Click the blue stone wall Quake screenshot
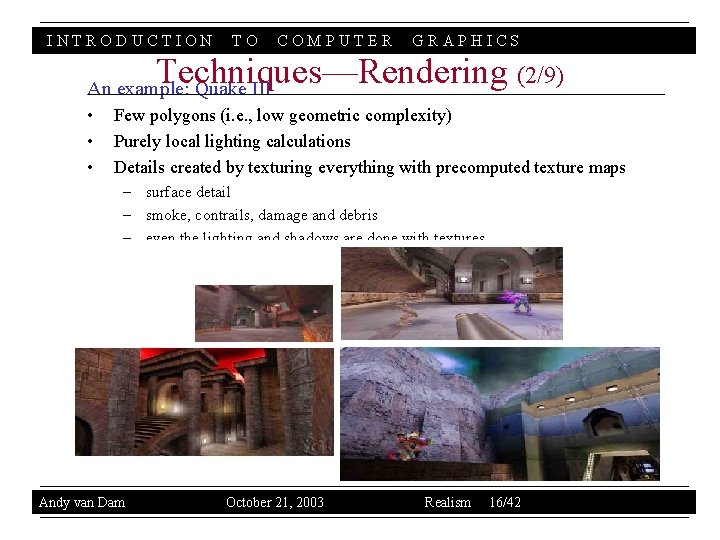Screen dimensions: 720x540 coord(500,414)
